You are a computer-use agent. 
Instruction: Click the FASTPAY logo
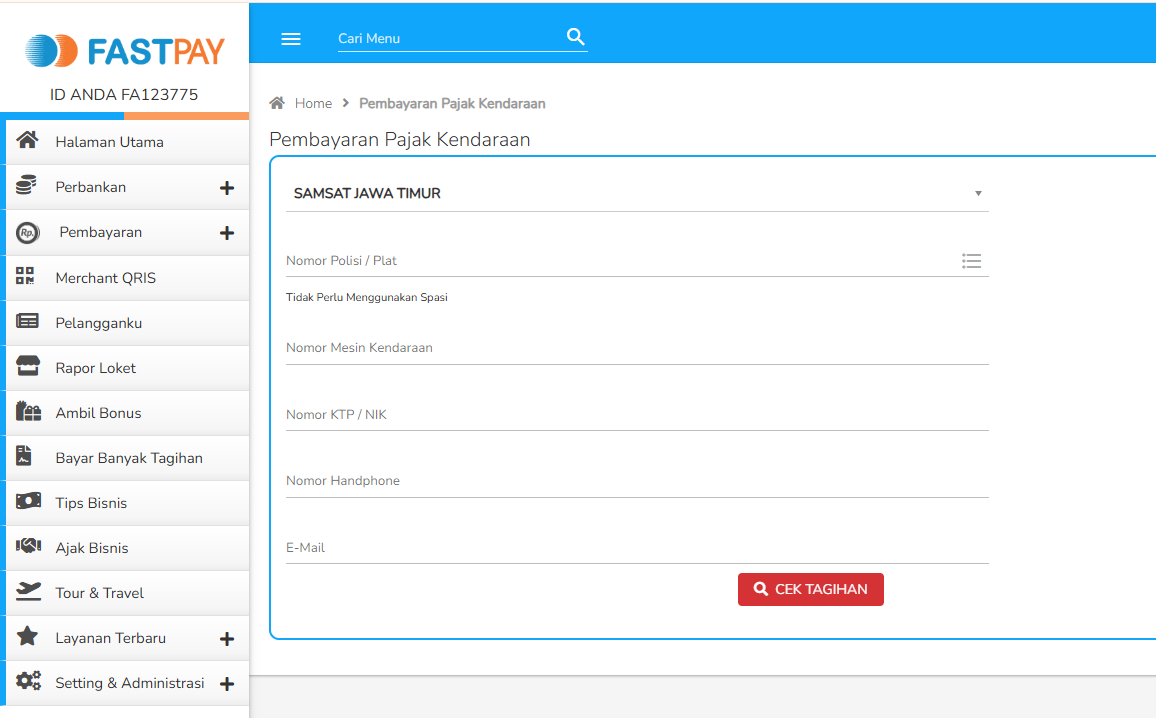(x=124, y=49)
